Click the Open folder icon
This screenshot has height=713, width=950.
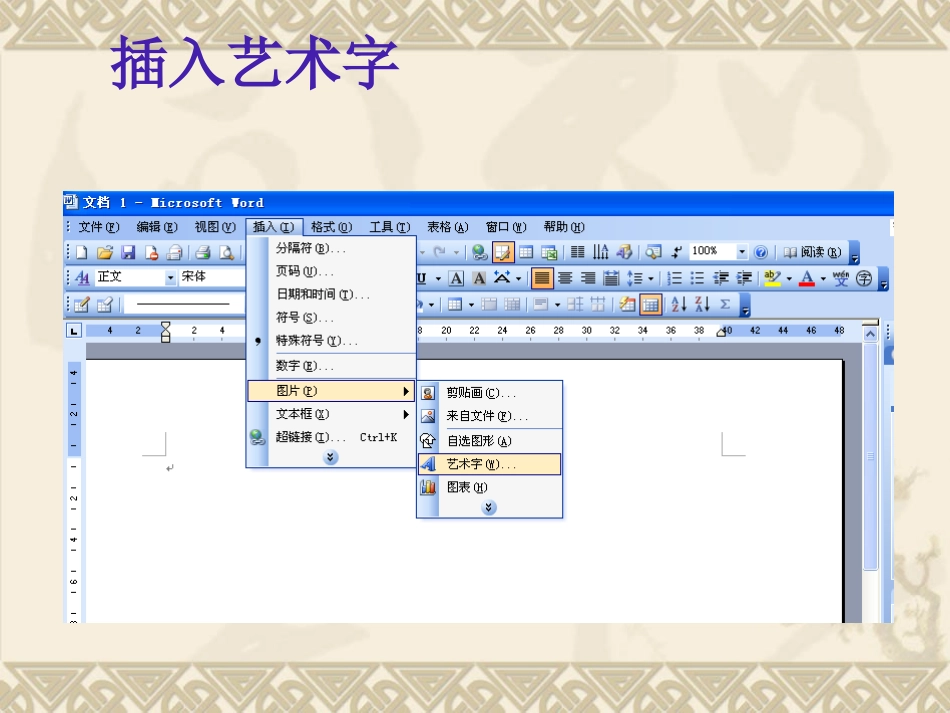pos(105,252)
